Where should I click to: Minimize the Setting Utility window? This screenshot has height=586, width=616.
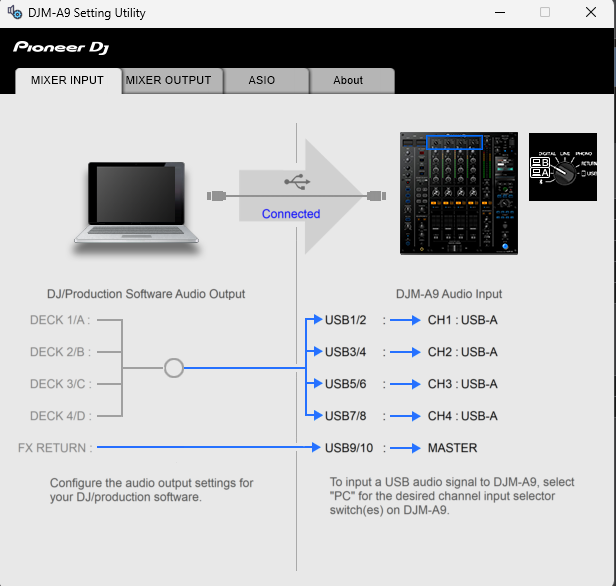point(500,13)
